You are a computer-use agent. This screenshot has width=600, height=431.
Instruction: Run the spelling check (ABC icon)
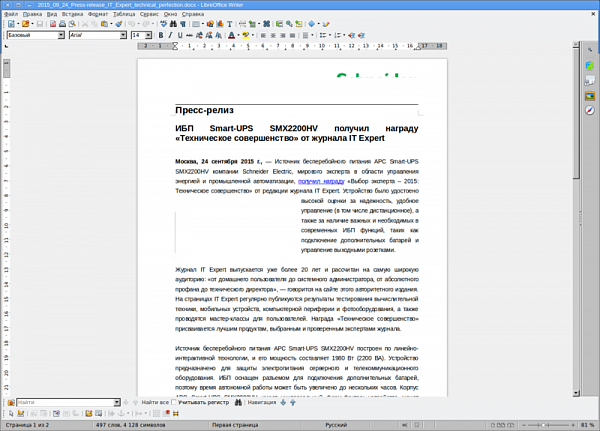(164, 24)
